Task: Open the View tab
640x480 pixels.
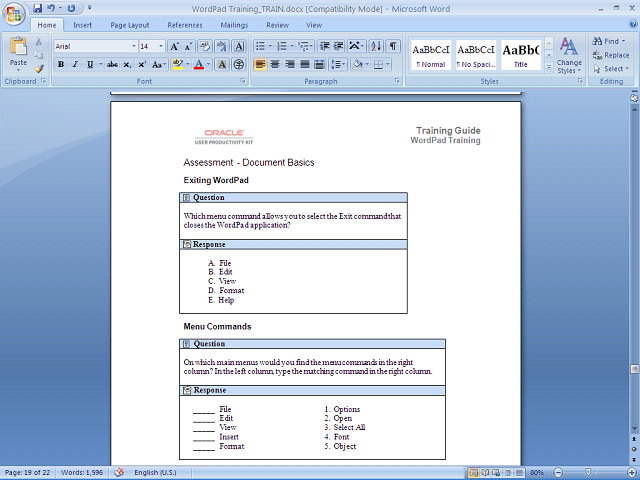Action: pos(314,25)
